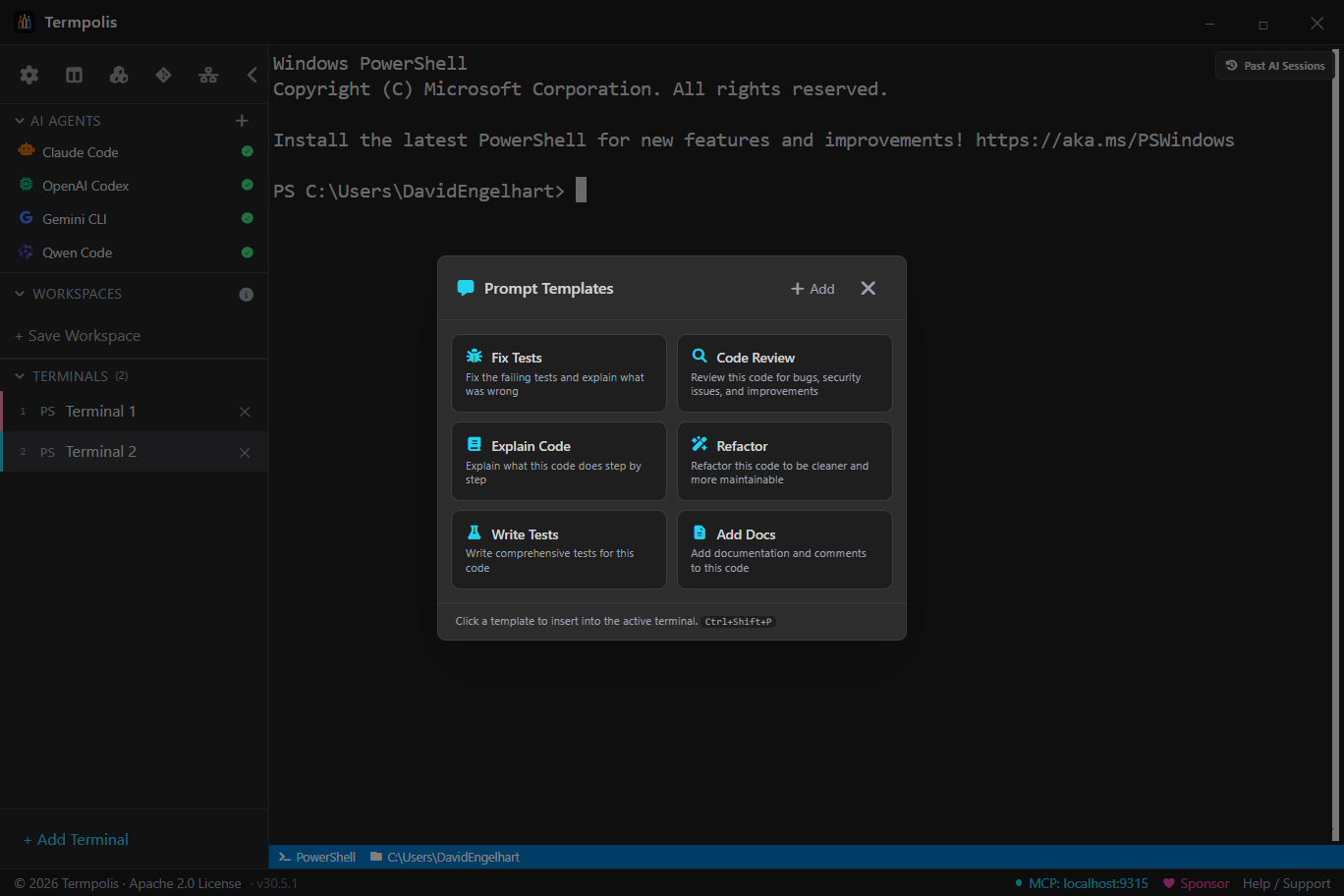
Task: Click the OpenAI Codex chip icon
Action: coord(27,185)
